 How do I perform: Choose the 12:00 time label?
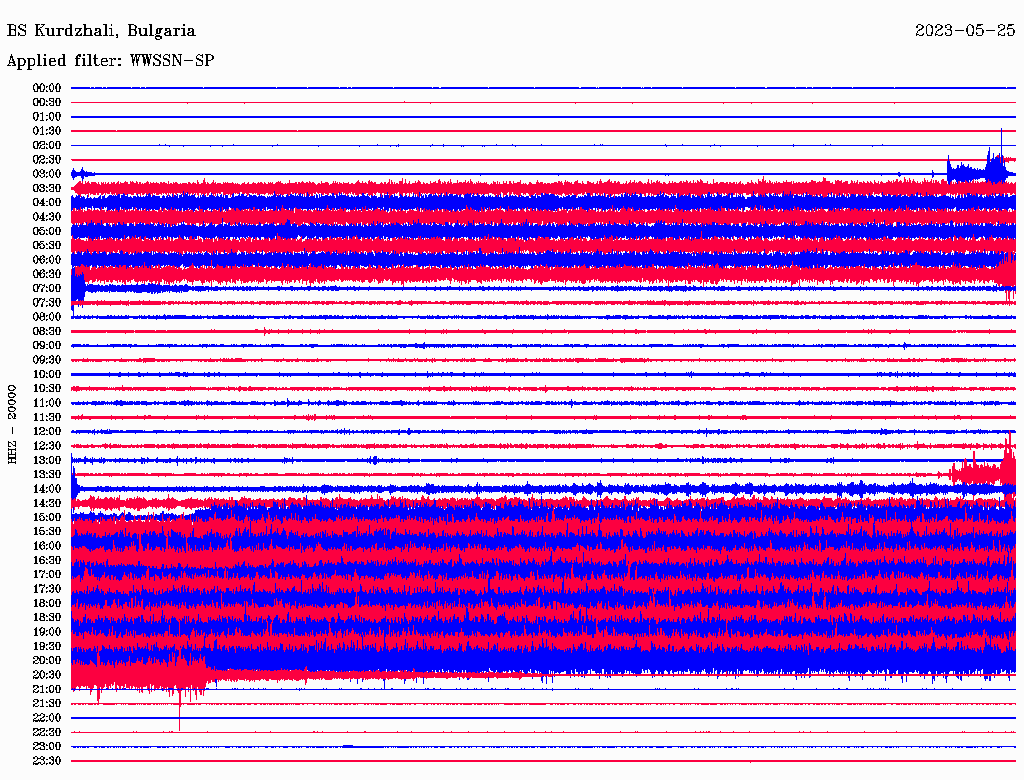(x=47, y=431)
